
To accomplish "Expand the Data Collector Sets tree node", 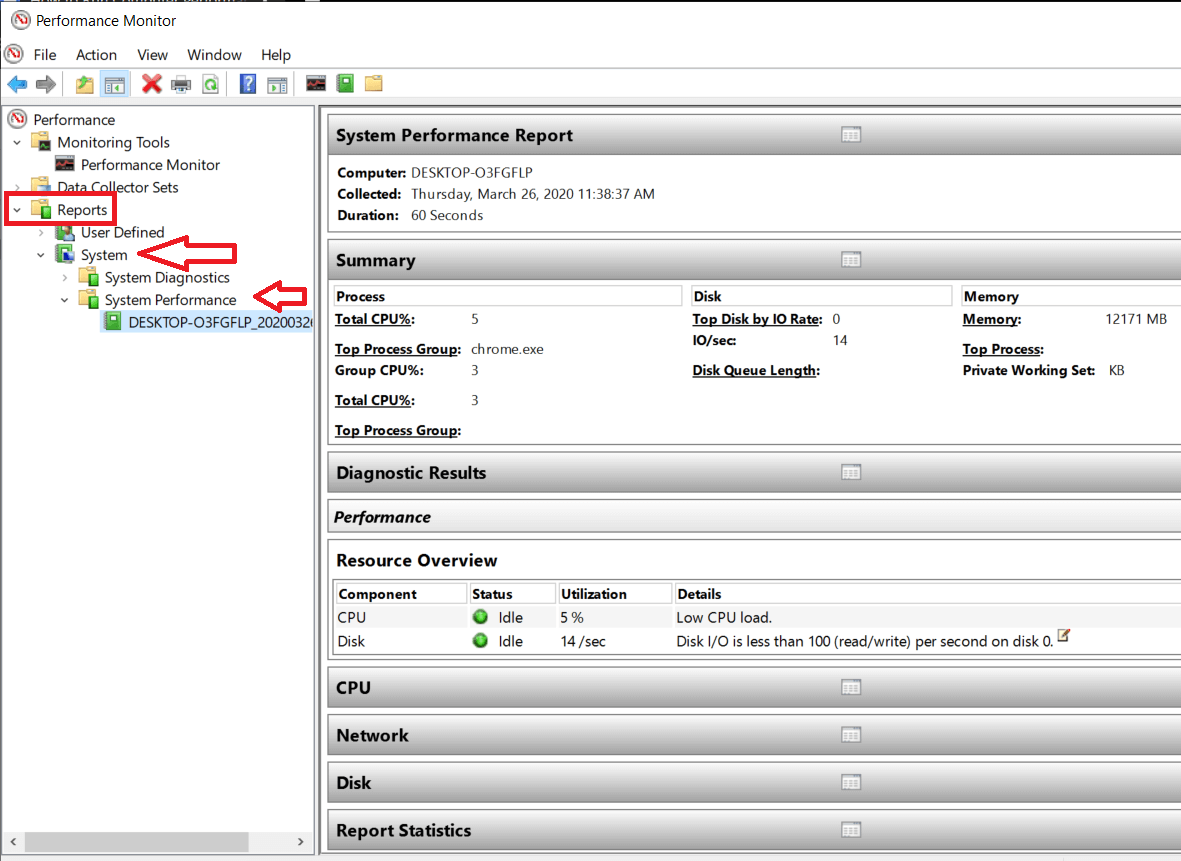I will click(x=17, y=188).
